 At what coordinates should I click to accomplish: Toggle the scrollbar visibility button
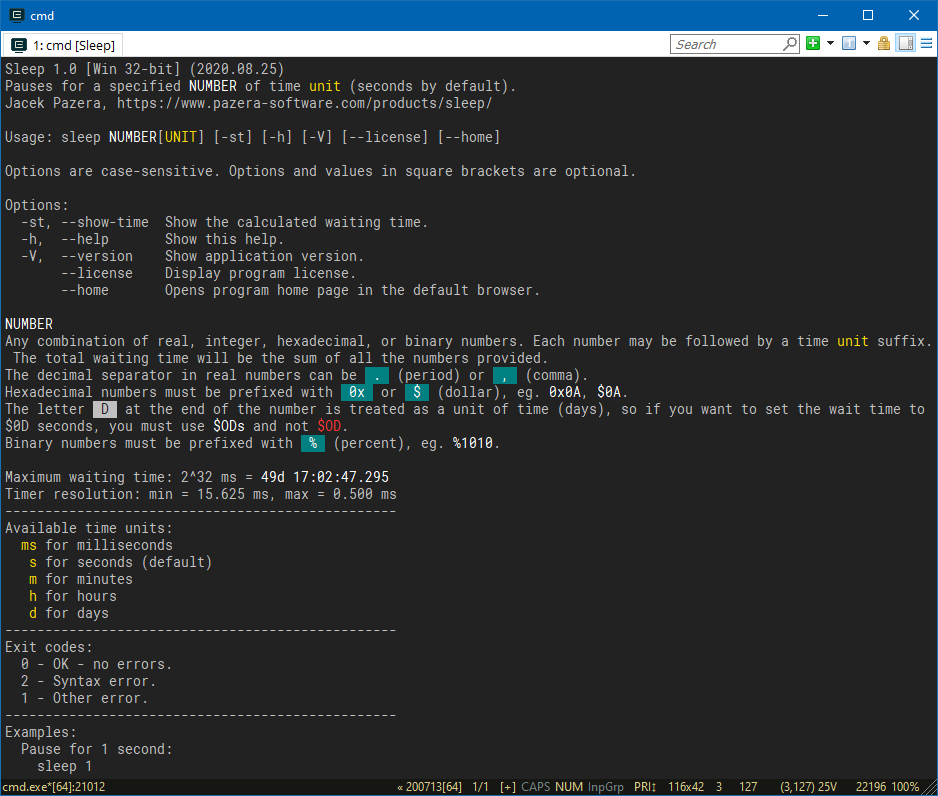[x=906, y=44]
